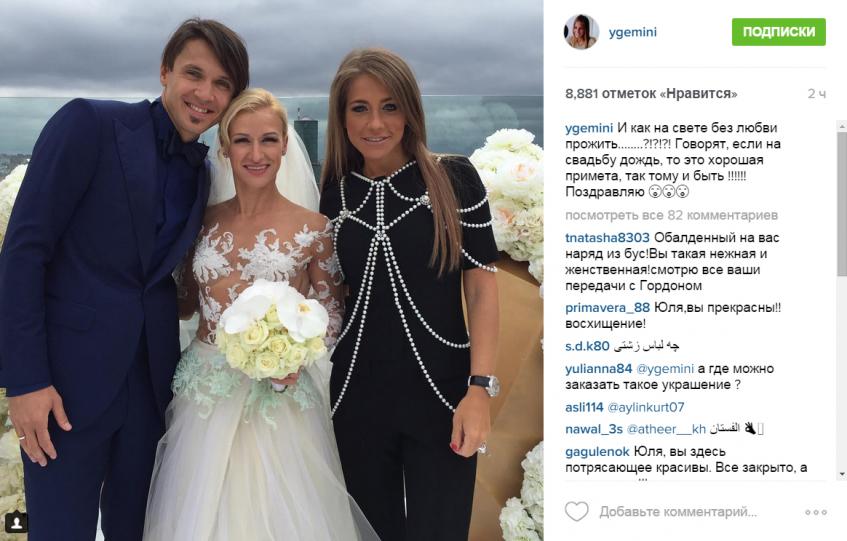The width and height of the screenshot is (847, 541).
Task: Open nawal_3s commenter profile
Action: pyautogui.click(x=594, y=429)
